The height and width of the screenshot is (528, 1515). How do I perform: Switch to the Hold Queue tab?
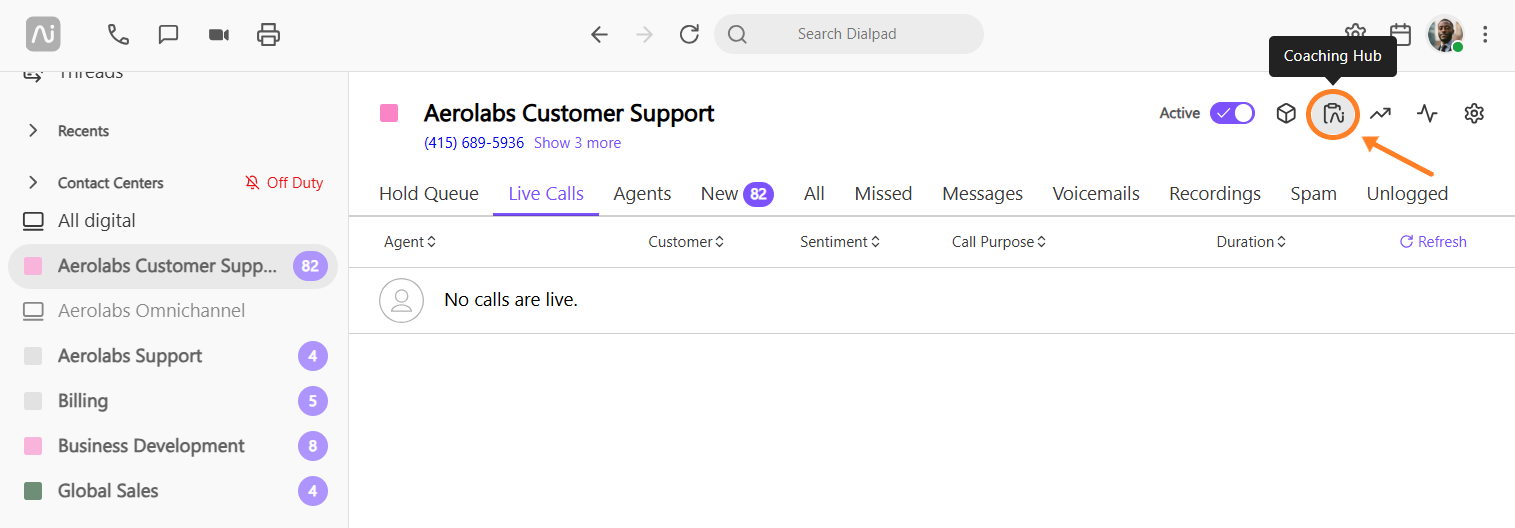click(429, 194)
